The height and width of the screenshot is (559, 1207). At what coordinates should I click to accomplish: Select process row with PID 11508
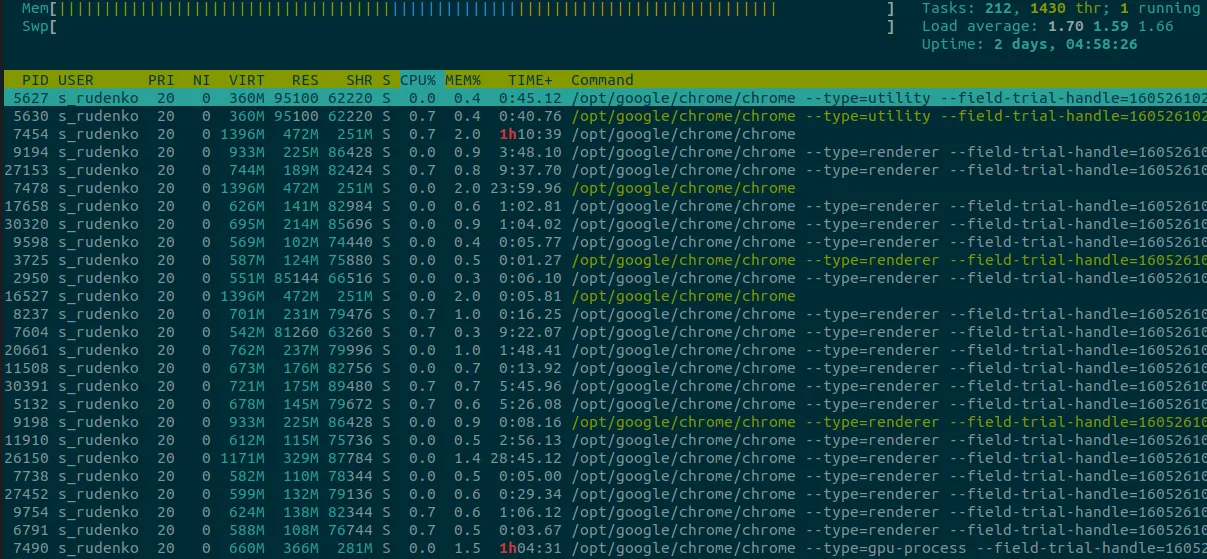603,368
